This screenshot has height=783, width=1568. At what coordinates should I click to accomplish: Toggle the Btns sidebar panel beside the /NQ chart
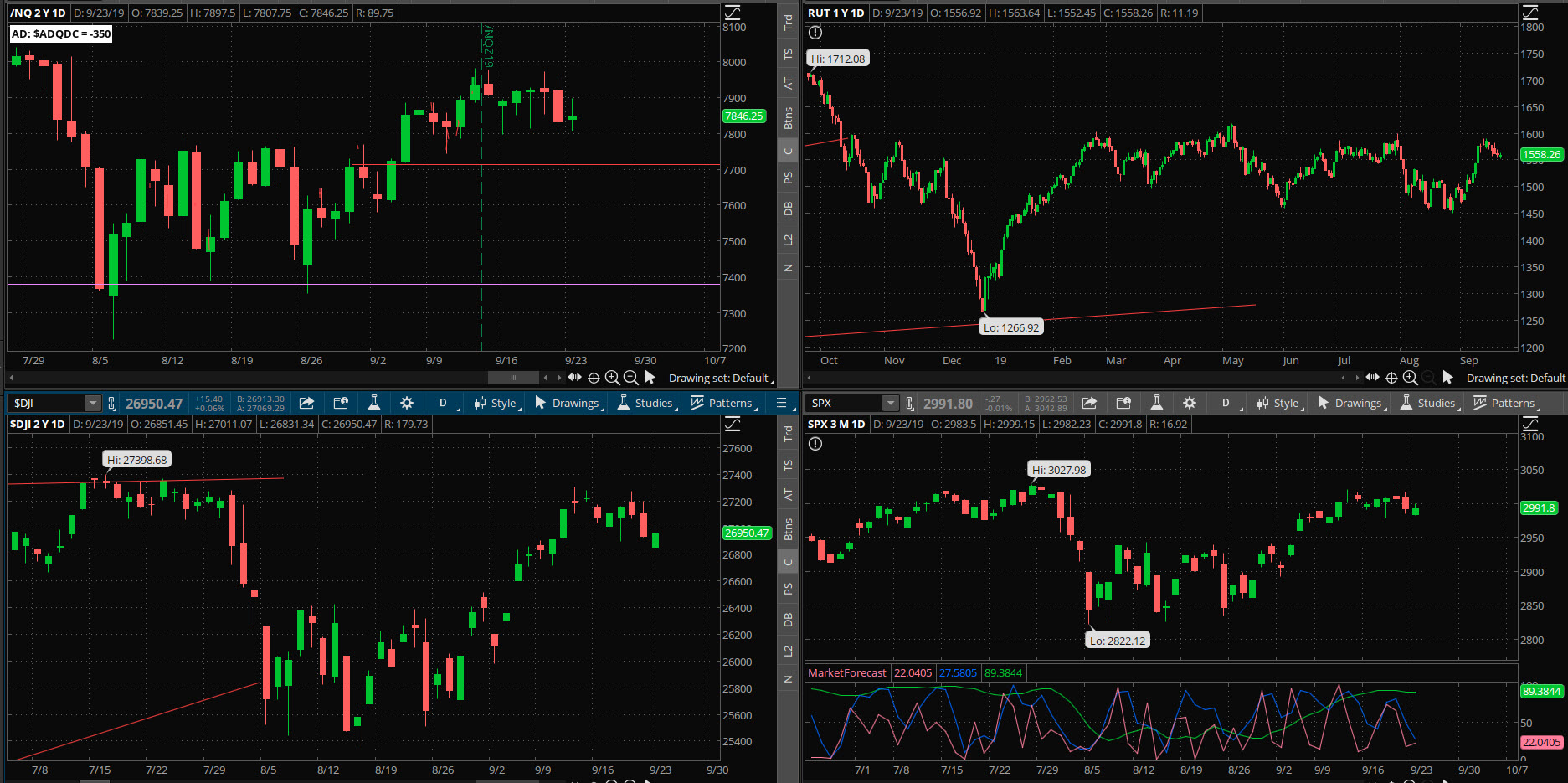[x=788, y=118]
